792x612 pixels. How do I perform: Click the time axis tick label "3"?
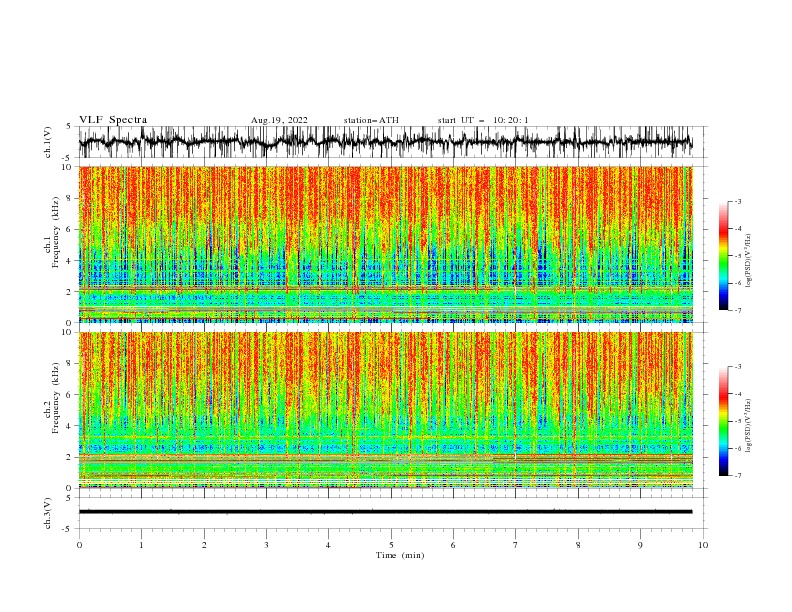[266, 545]
